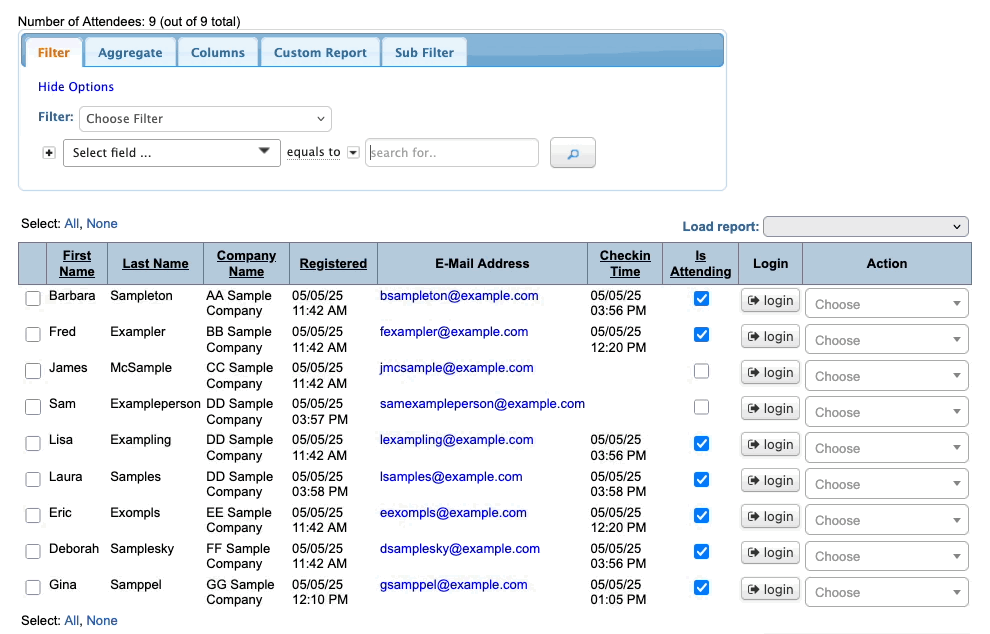Click login button for Eric Exompls

tap(769, 516)
